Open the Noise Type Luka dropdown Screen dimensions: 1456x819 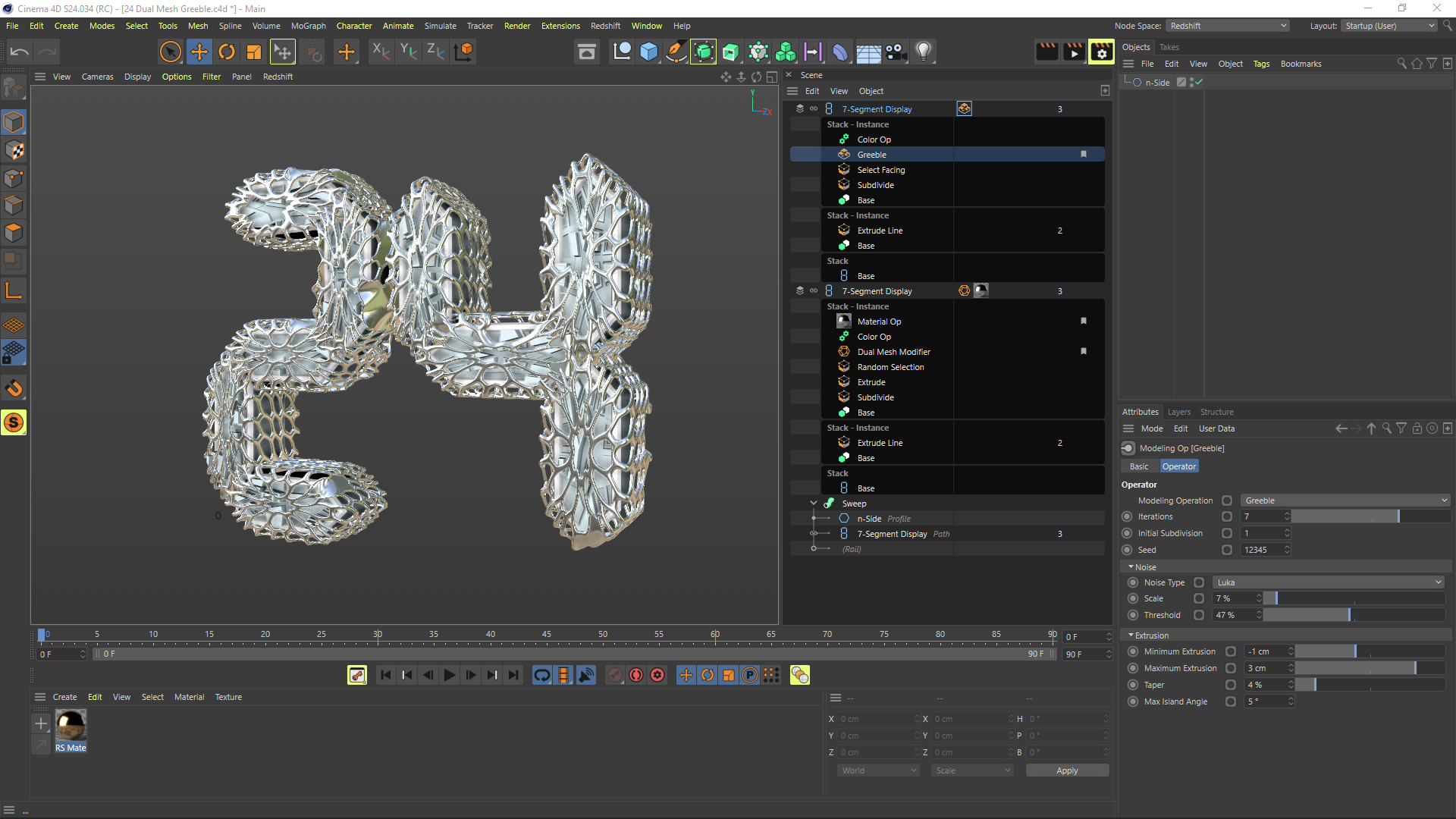[1328, 582]
